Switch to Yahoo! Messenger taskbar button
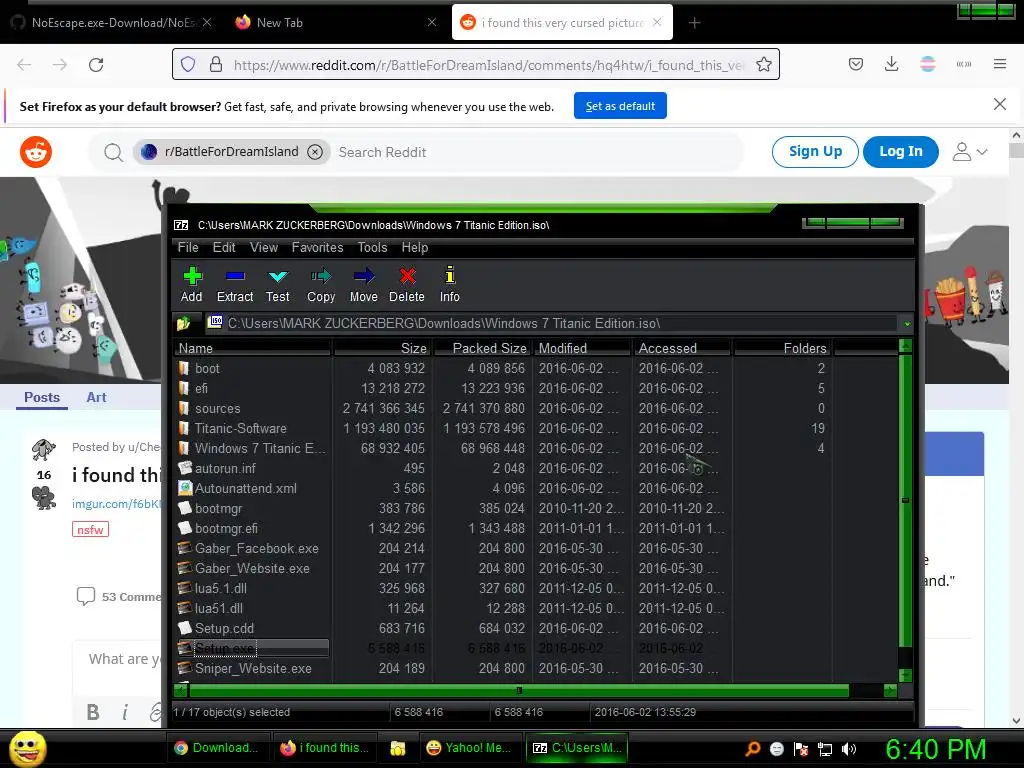The height and width of the screenshot is (768, 1024). [469, 748]
